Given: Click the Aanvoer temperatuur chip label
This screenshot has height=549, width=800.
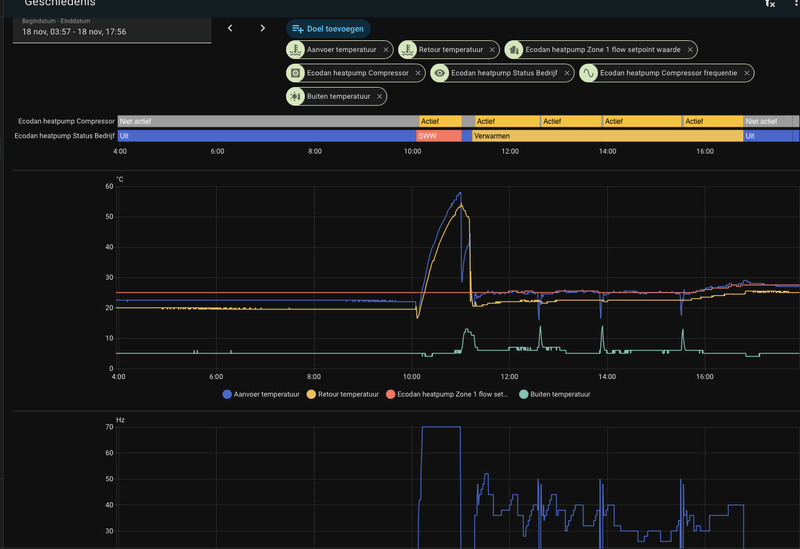Looking at the screenshot, I should click(341, 49).
